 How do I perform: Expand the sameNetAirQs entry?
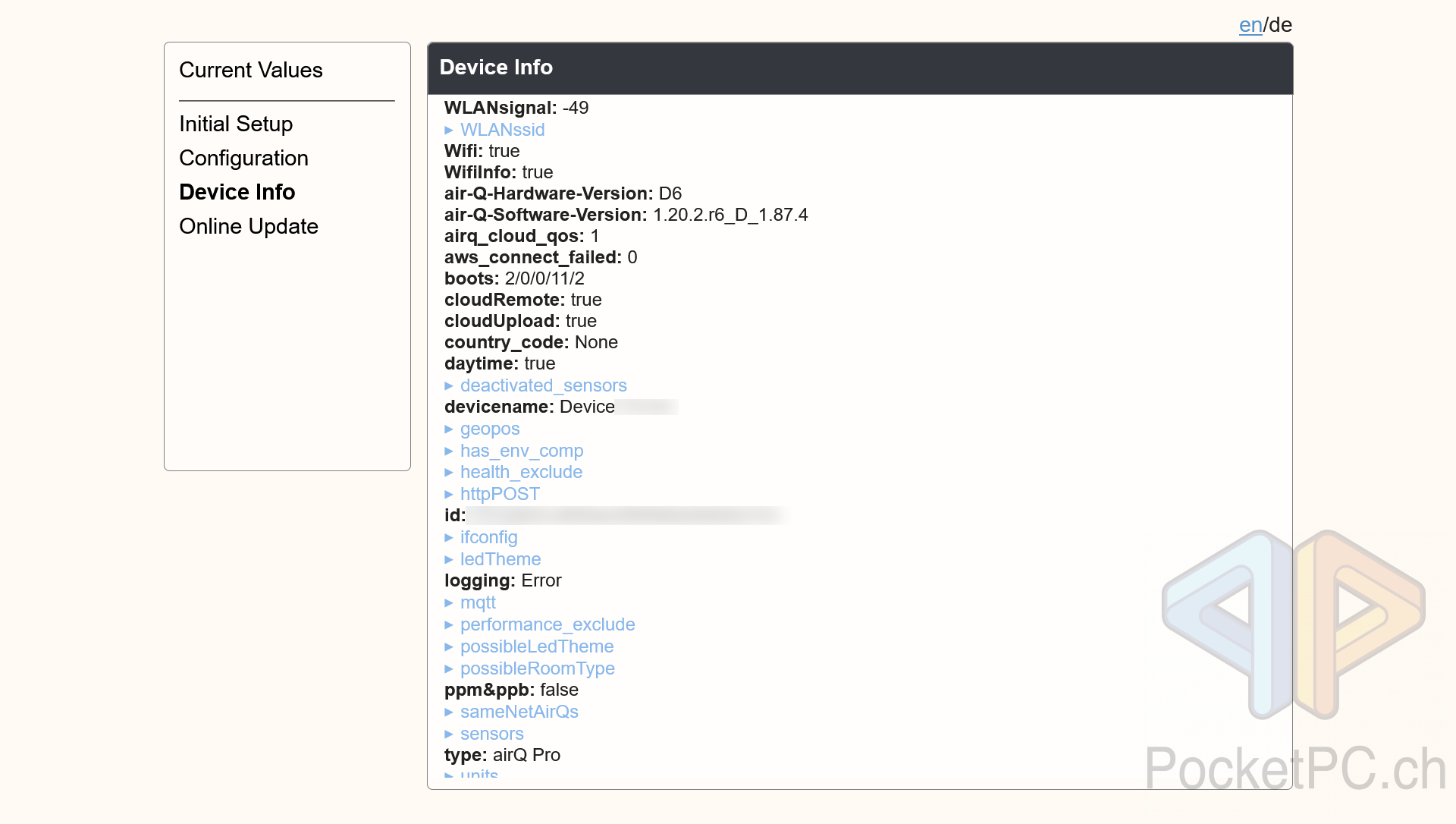point(511,712)
